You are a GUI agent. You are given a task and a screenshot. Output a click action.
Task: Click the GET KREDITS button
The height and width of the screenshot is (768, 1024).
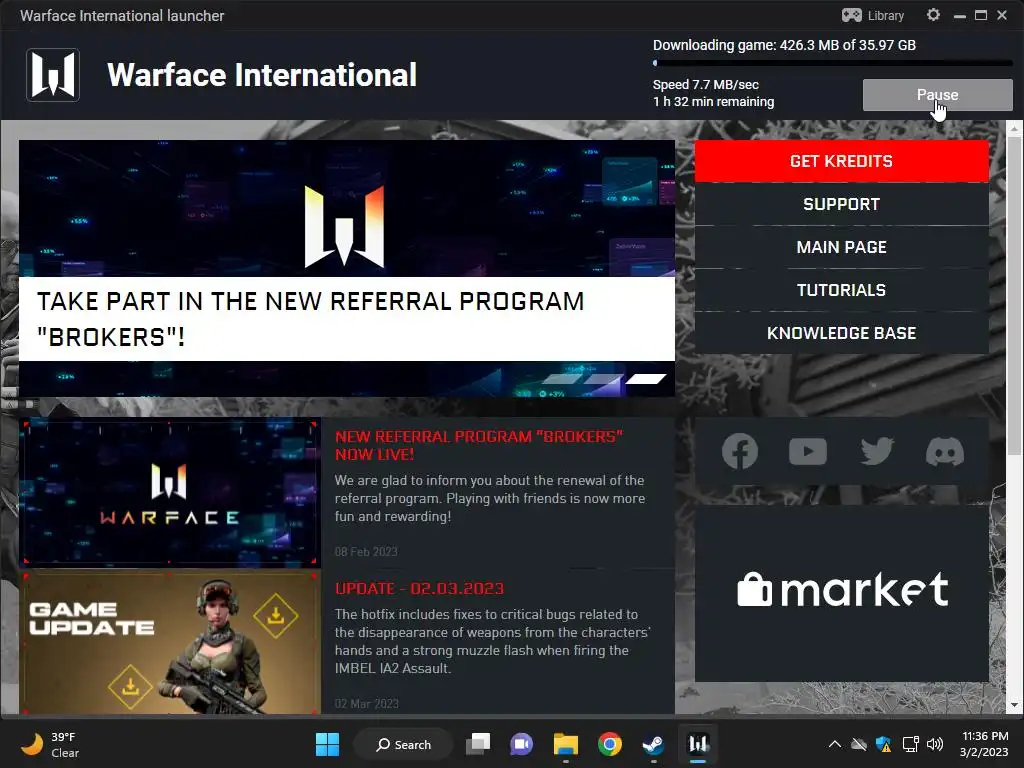[x=842, y=161]
